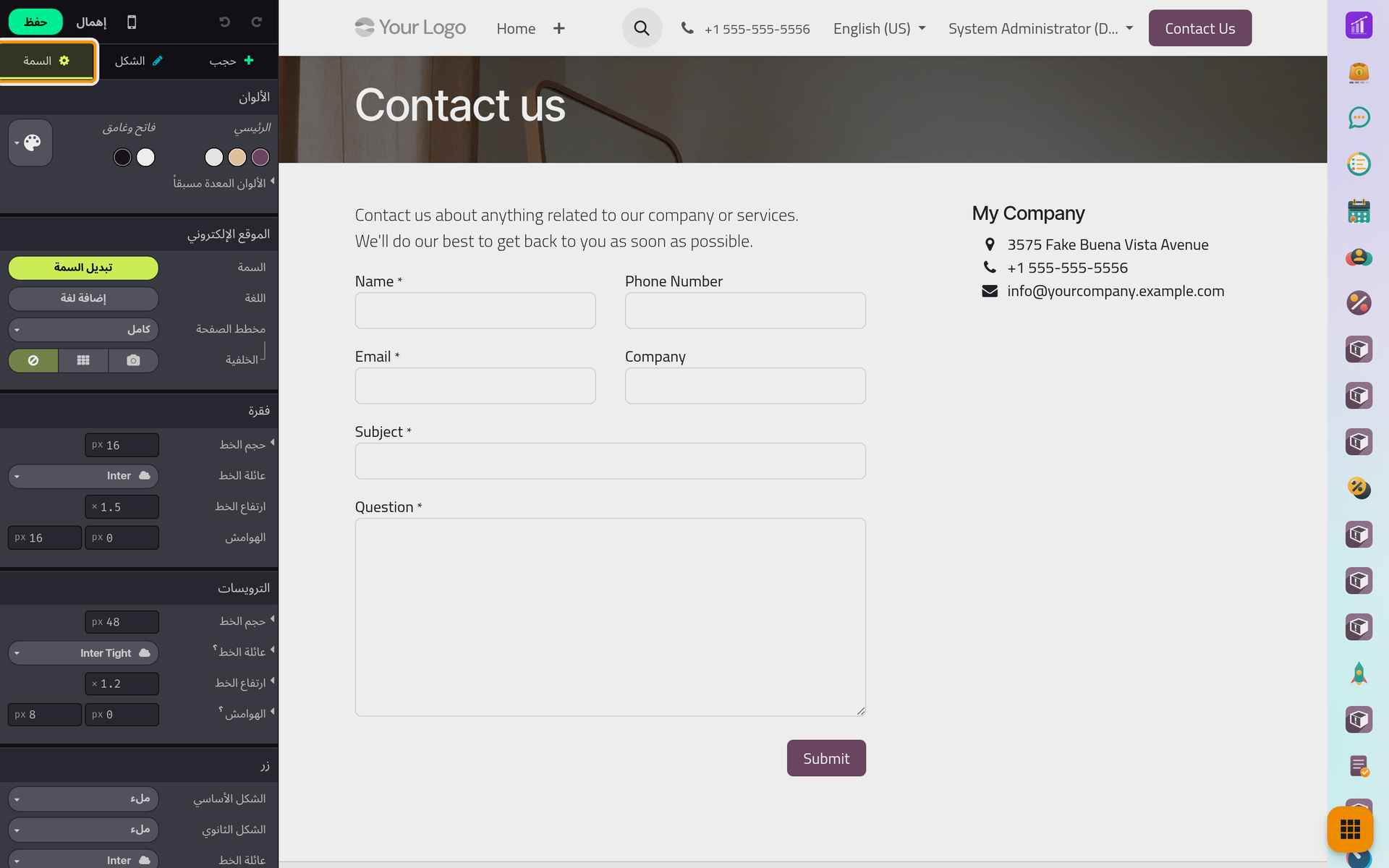Image resolution: width=1389 pixels, height=868 pixels.
Task: Open the Inter Tight font family dropdown
Action: 83,653
